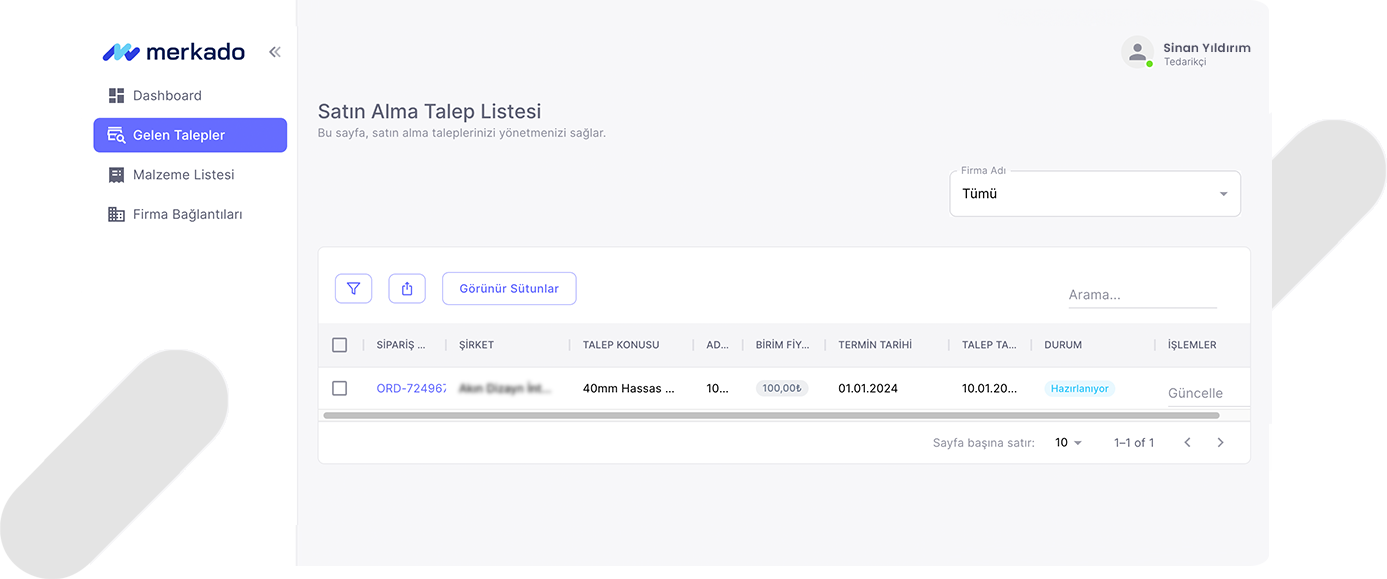Open order link ORD-724967
The image size is (1387, 579).
click(411, 388)
